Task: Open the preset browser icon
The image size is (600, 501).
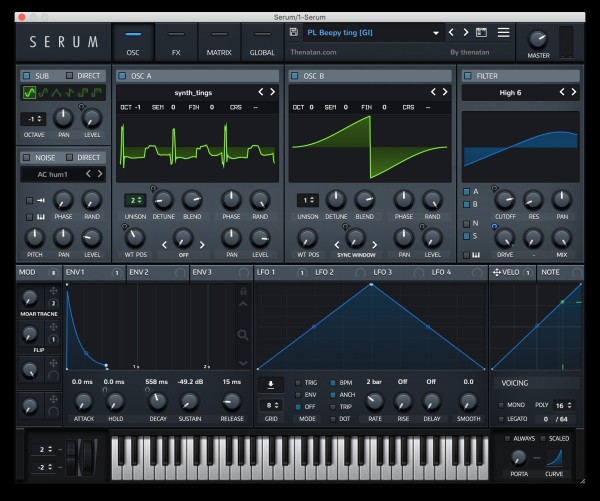Action: (481, 32)
